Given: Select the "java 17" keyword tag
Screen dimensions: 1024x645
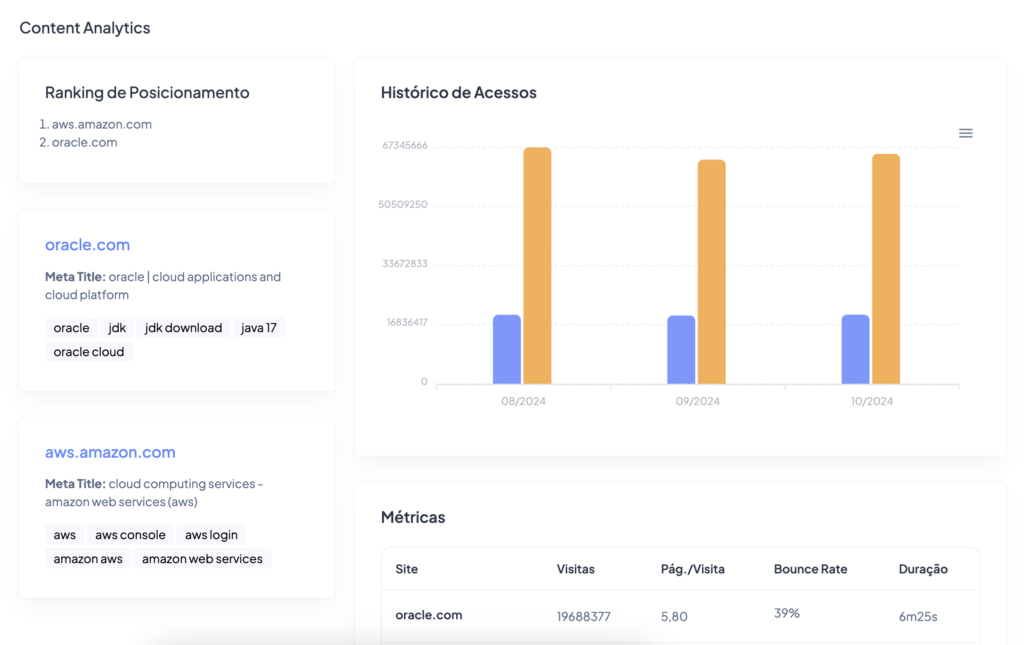Looking at the screenshot, I should (x=258, y=327).
